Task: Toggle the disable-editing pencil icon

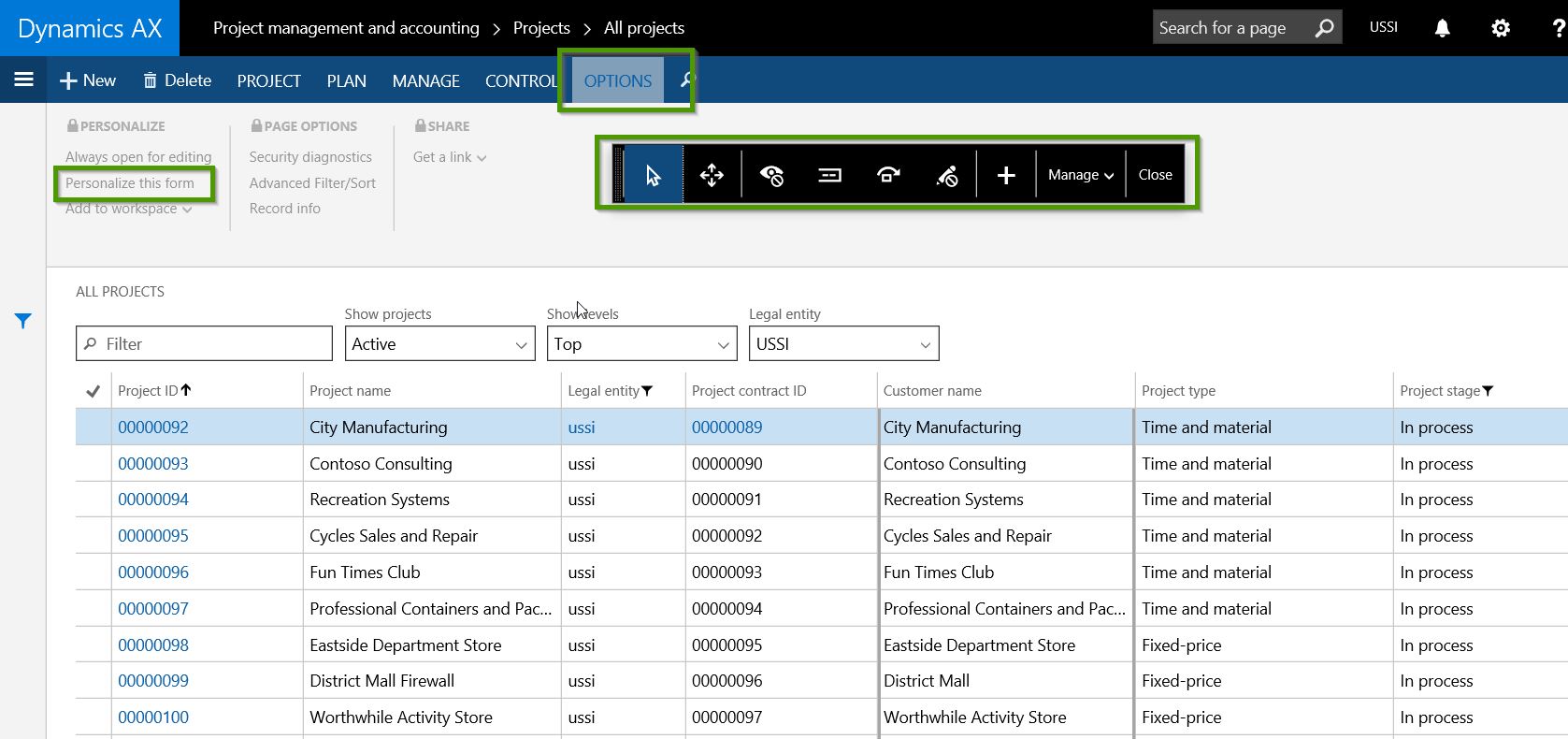Action: coord(946,175)
